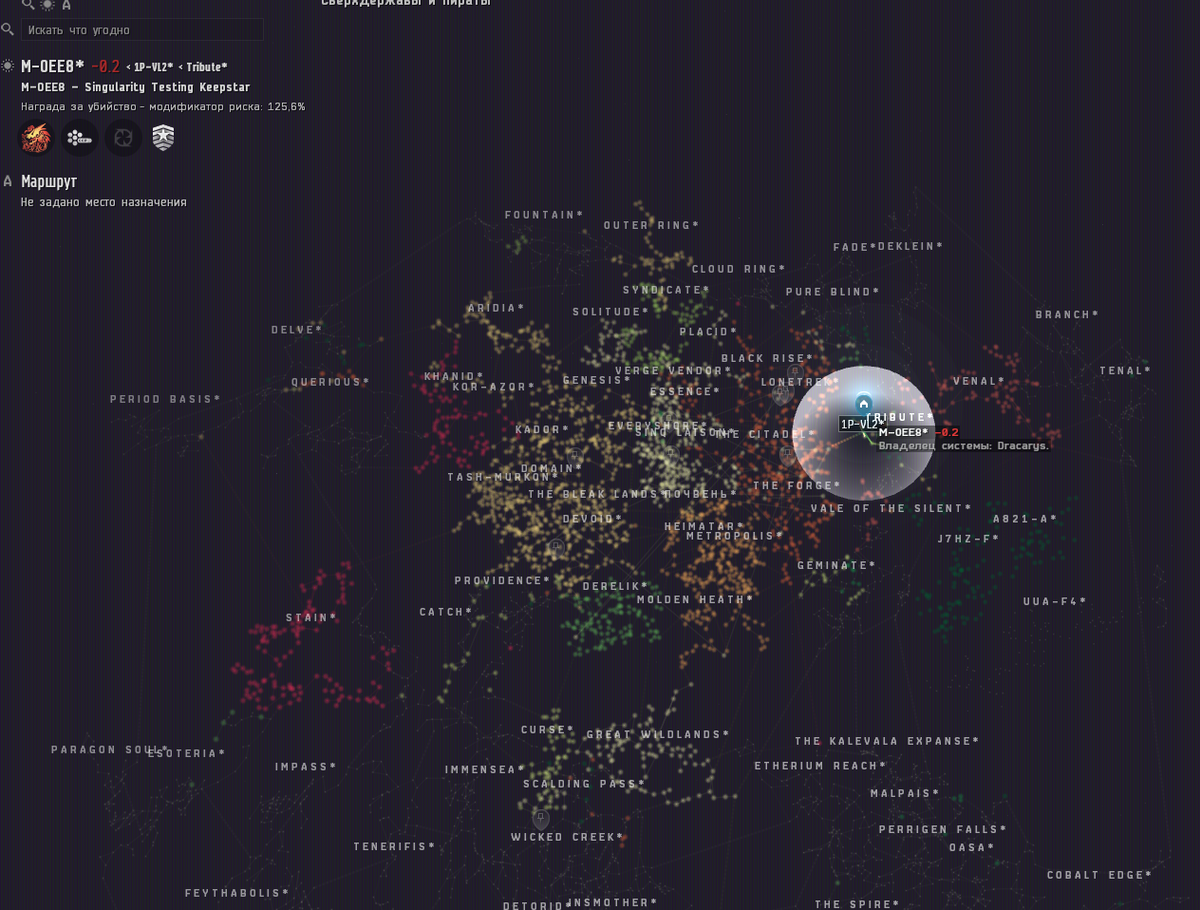
Task: Select the A821-A* region label
Action: tap(1025, 519)
